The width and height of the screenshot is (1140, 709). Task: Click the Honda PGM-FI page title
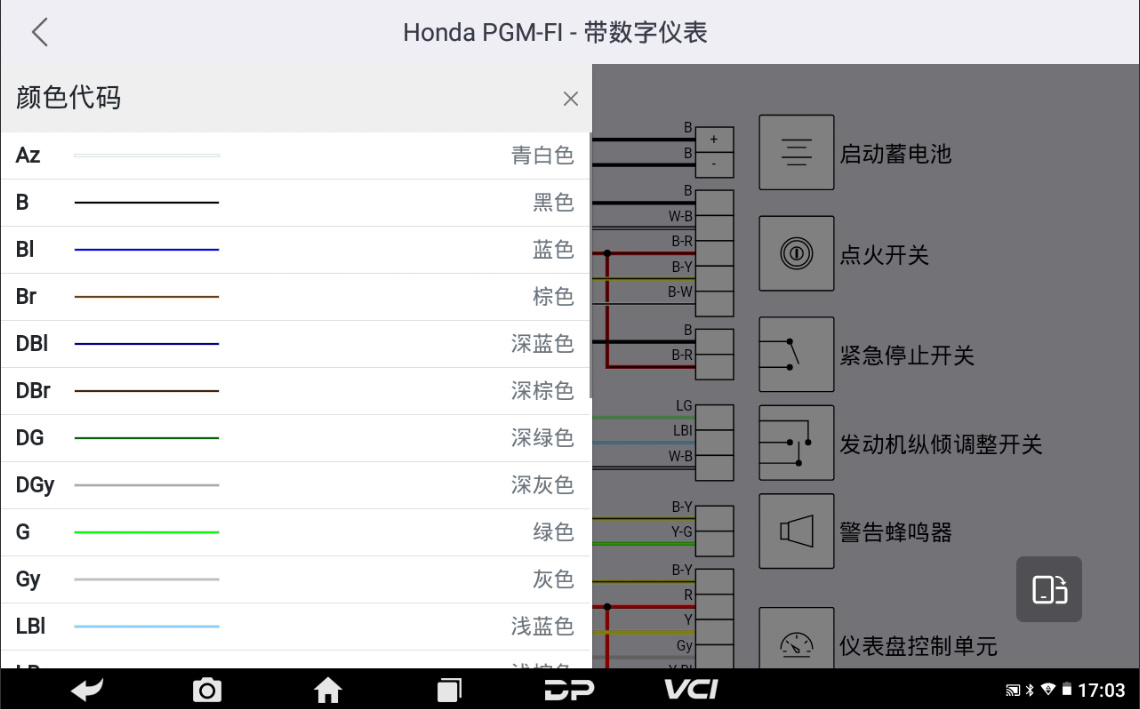click(x=555, y=32)
